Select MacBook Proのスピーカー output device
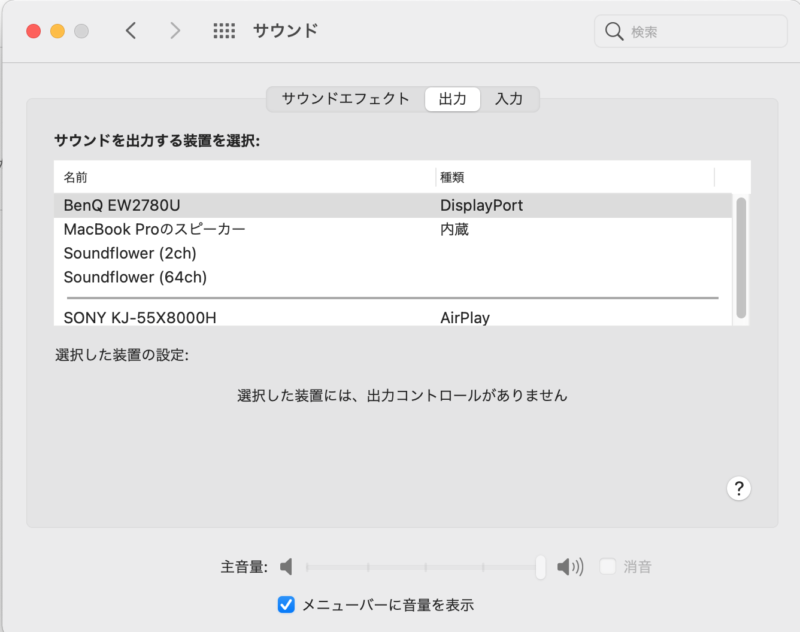 click(393, 230)
